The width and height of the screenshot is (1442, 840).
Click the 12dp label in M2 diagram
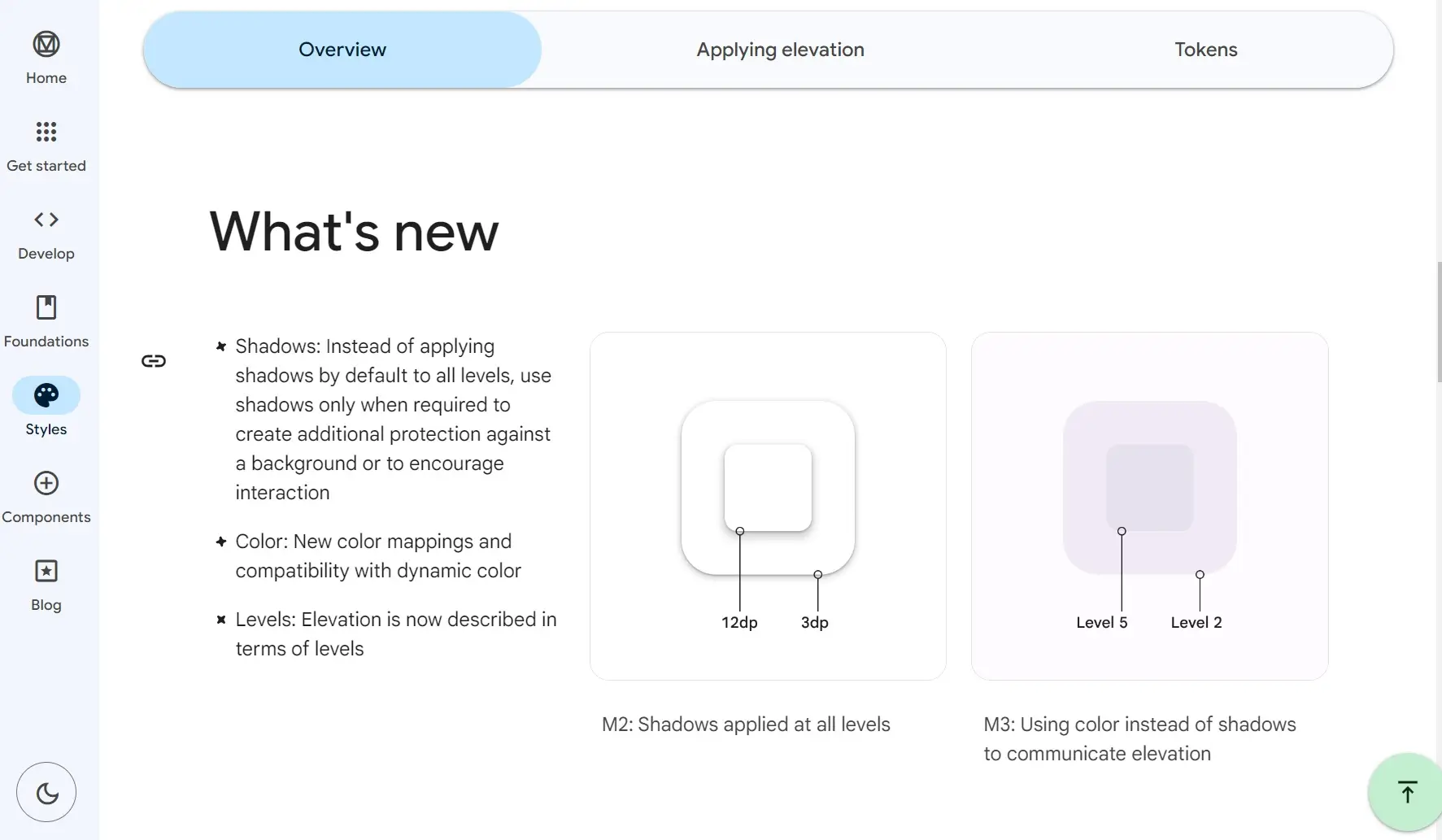pyautogui.click(x=739, y=623)
